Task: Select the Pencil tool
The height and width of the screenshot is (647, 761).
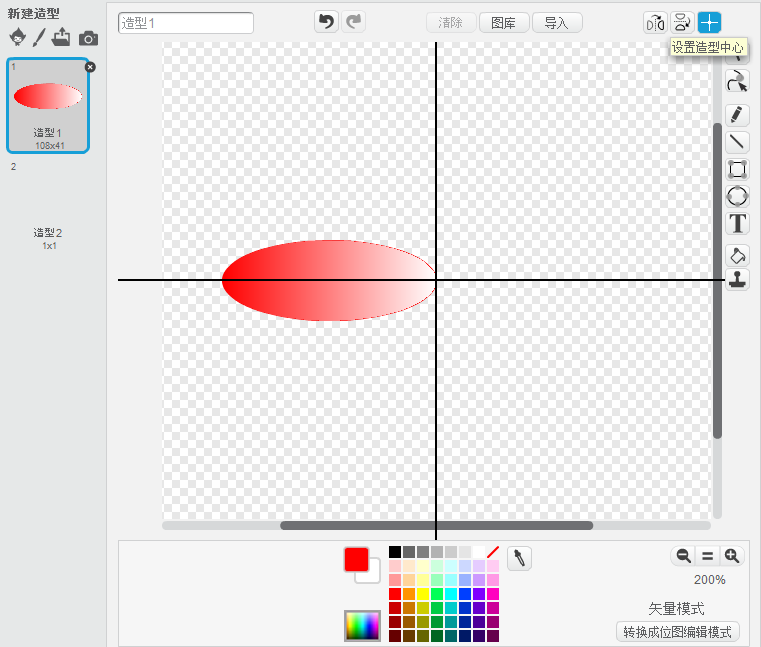Action: pyautogui.click(x=737, y=116)
